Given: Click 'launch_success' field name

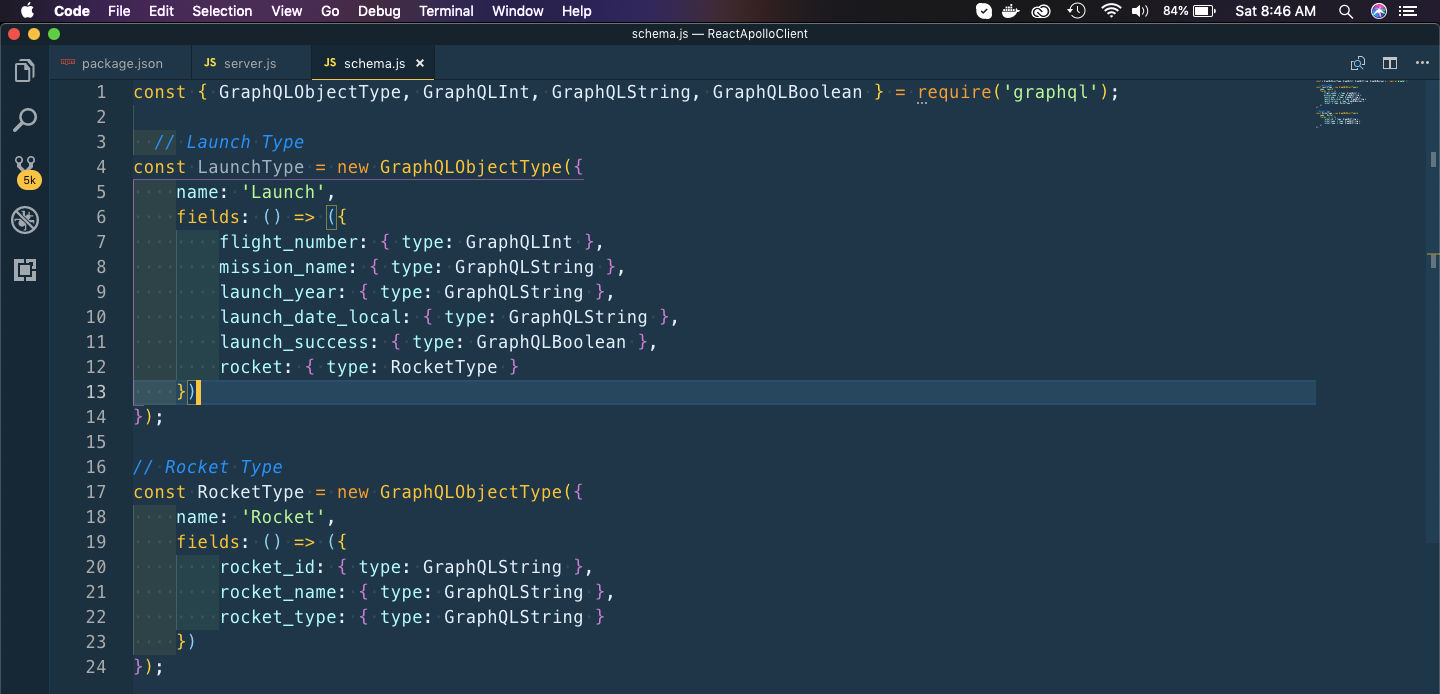Looking at the screenshot, I should (294, 342).
